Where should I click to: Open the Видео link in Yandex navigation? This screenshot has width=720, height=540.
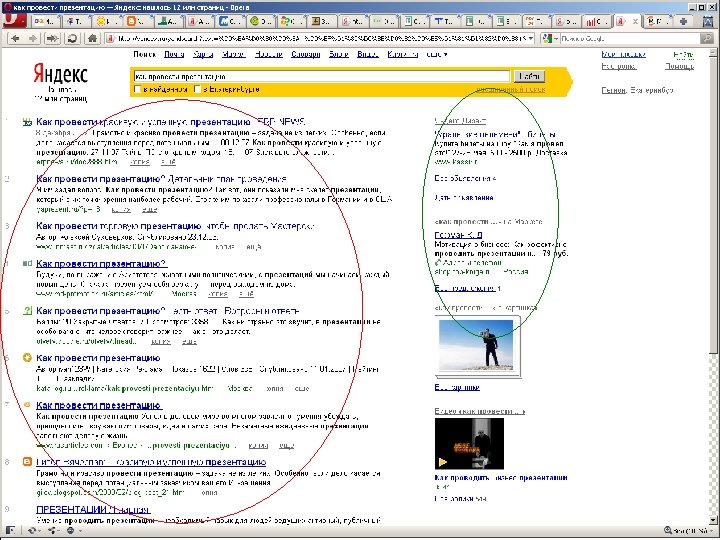click(x=368, y=54)
